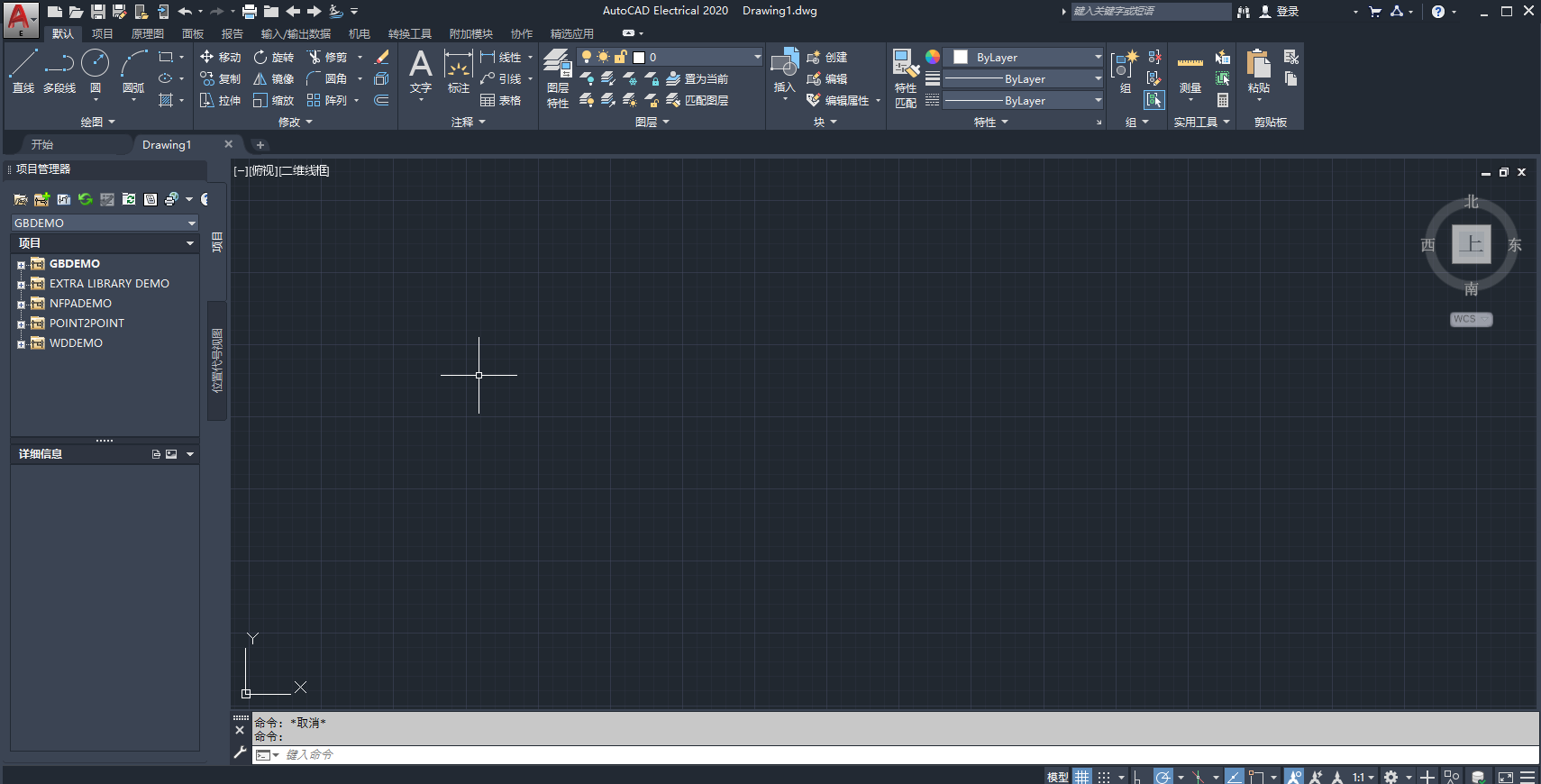This screenshot has height=784, width=1541.
Task: Choose the Text (文字) annotation tool
Action: tap(420, 70)
